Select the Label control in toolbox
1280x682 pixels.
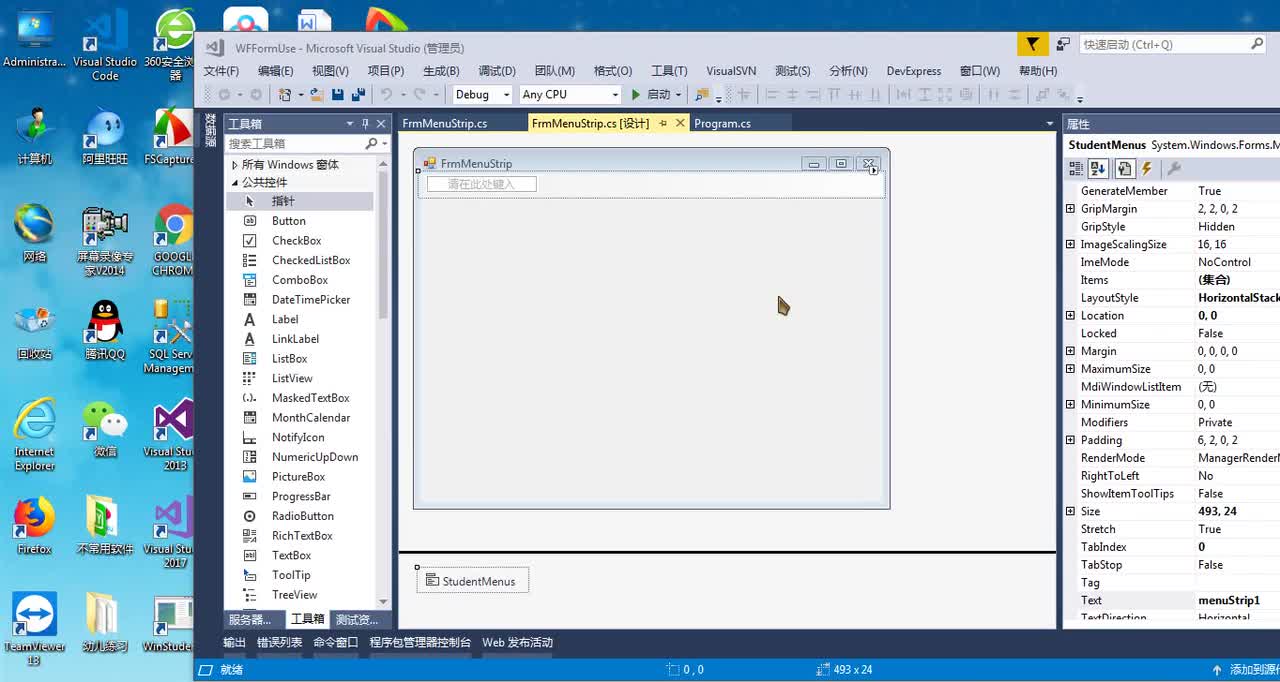(x=285, y=319)
